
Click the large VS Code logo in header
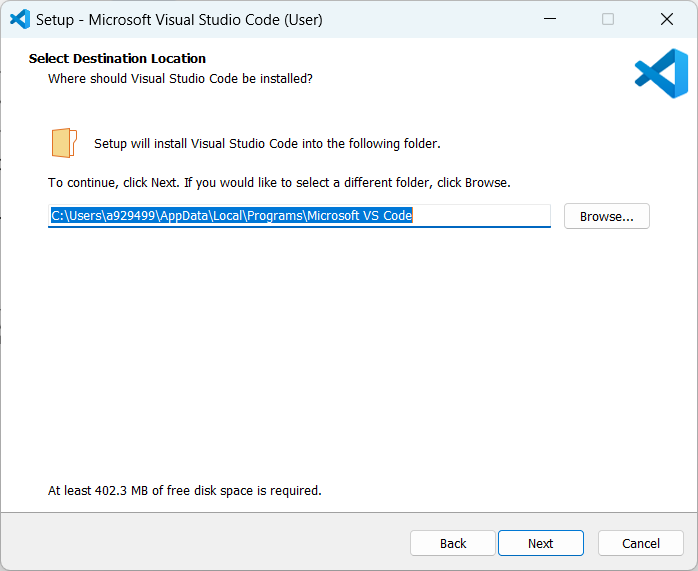(x=661, y=74)
